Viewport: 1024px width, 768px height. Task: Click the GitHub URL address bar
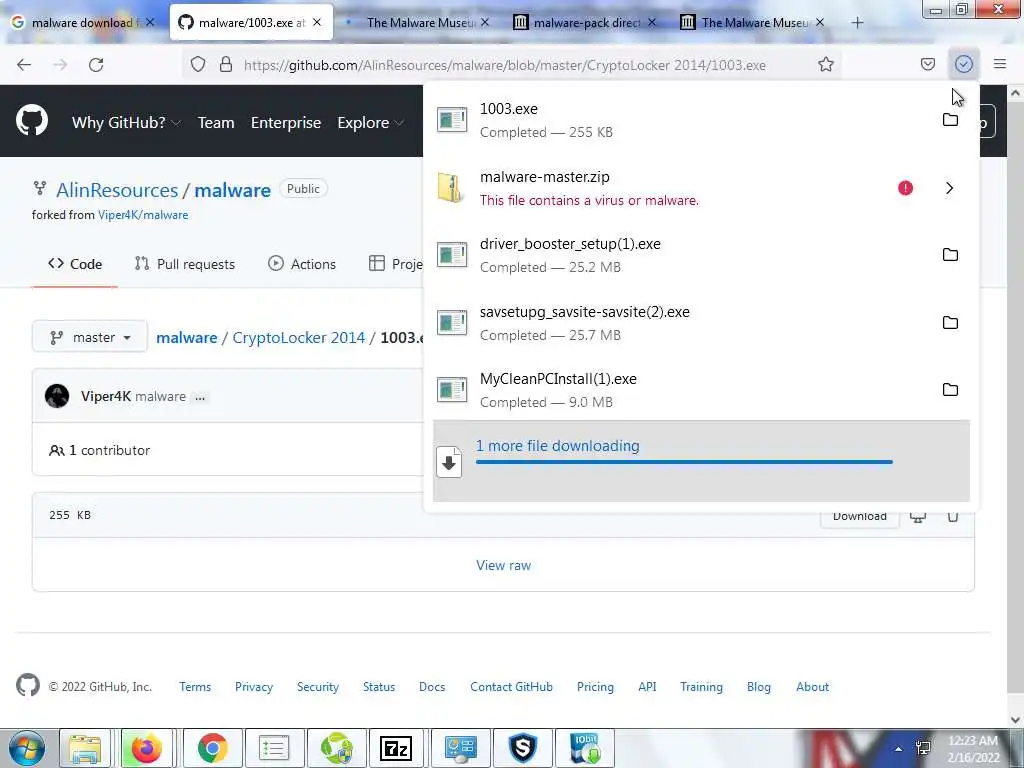click(x=504, y=65)
